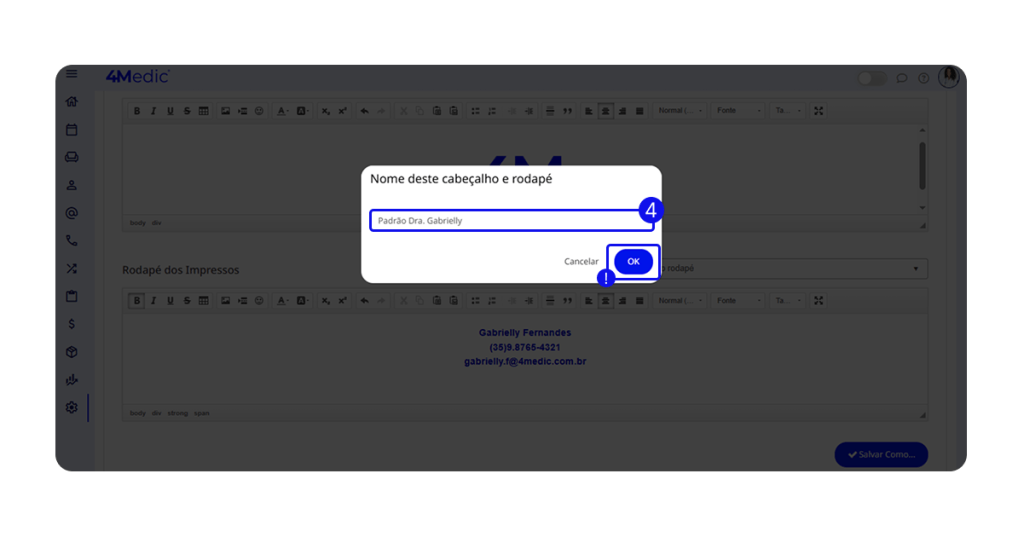Open the financial dollar icon in the sidebar
The height and width of the screenshot is (537, 1024).
coord(72,324)
